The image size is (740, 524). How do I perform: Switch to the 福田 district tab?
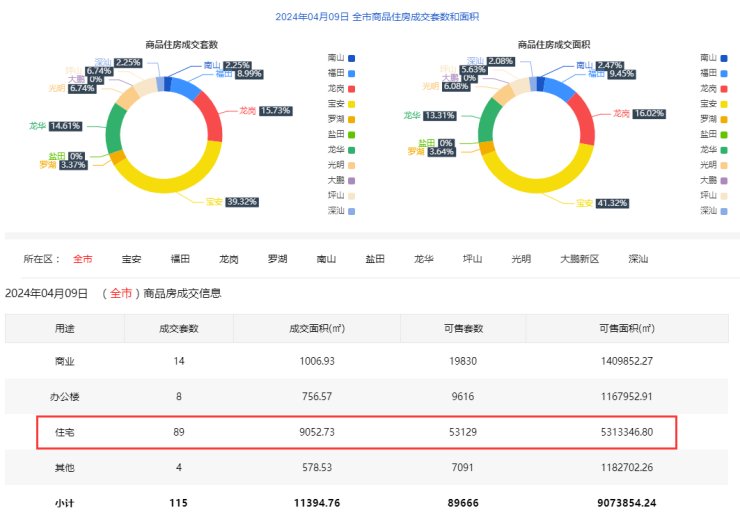[x=180, y=259]
